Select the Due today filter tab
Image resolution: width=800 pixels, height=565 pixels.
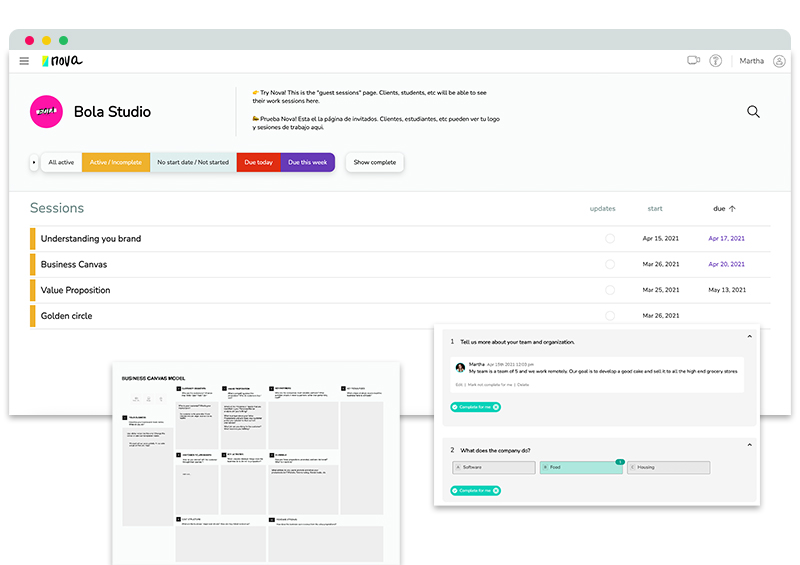pyautogui.click(x=258, y=162)
